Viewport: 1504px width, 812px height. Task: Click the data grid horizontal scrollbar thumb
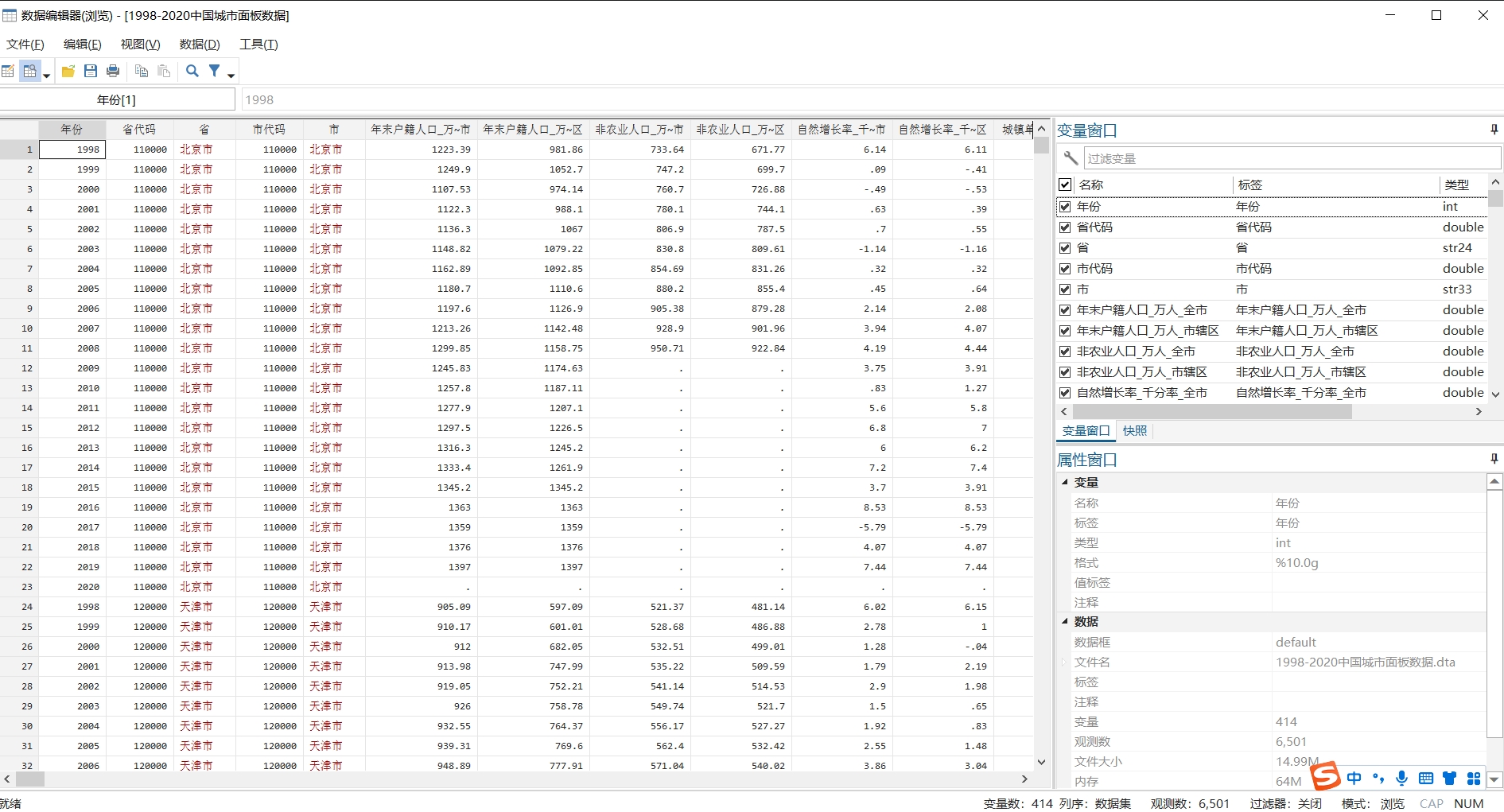click(x=30, y=779)
